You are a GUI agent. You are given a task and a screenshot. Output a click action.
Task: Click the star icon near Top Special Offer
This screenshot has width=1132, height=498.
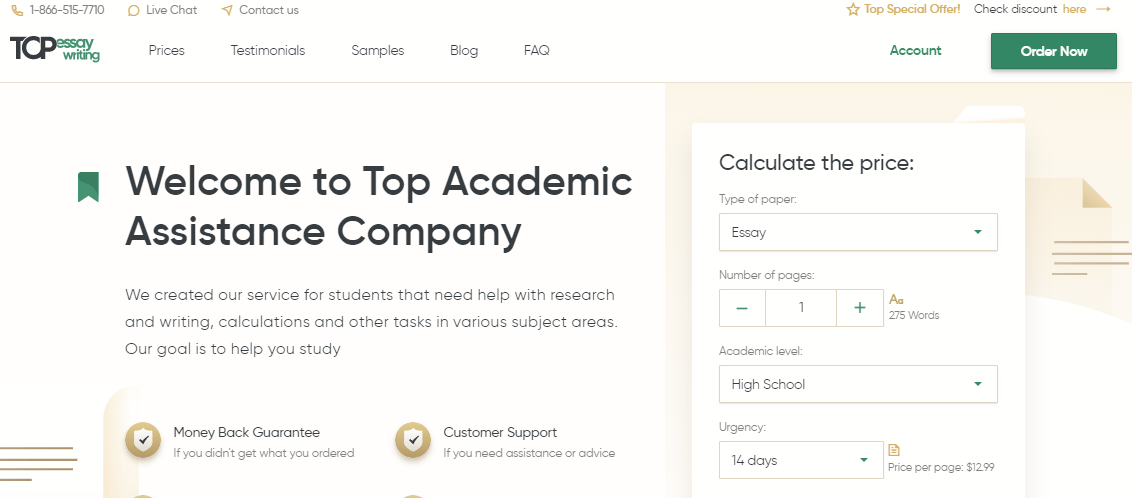coord(853,9)
